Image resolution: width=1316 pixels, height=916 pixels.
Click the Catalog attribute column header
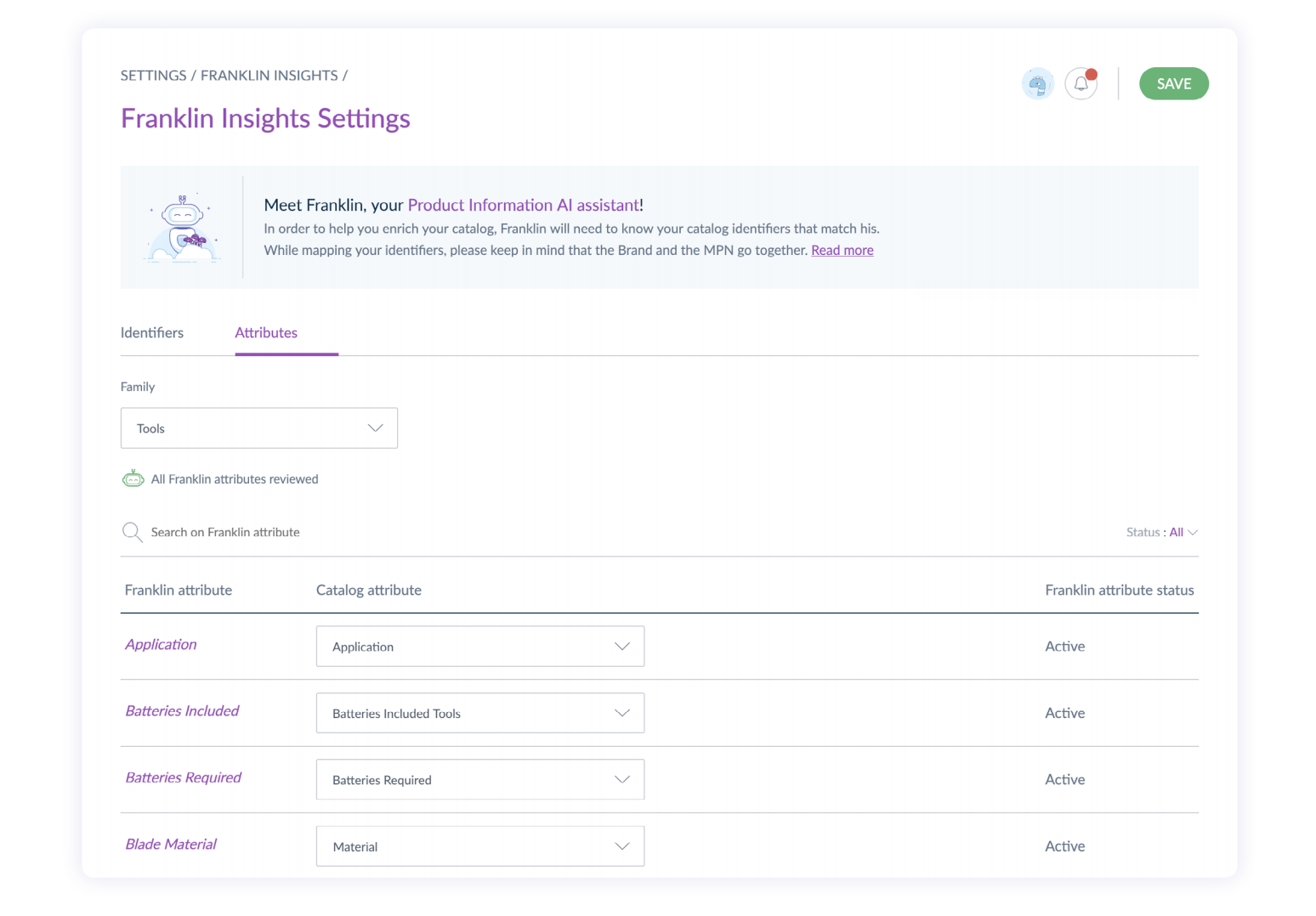(369, 590)
